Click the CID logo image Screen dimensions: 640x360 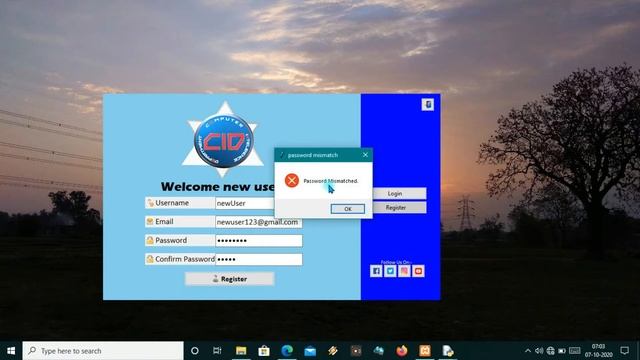point(223,140)
